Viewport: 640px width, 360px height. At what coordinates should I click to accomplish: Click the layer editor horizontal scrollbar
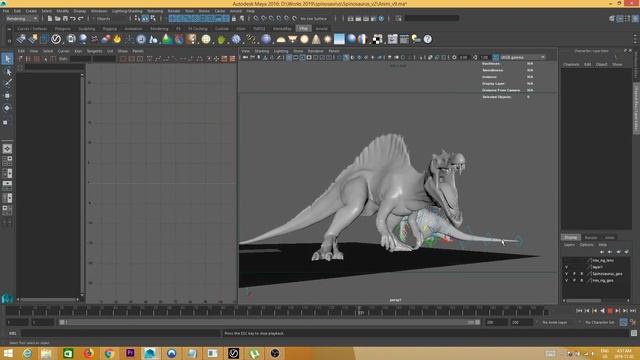pyautogui.click(x=584, y=301)
